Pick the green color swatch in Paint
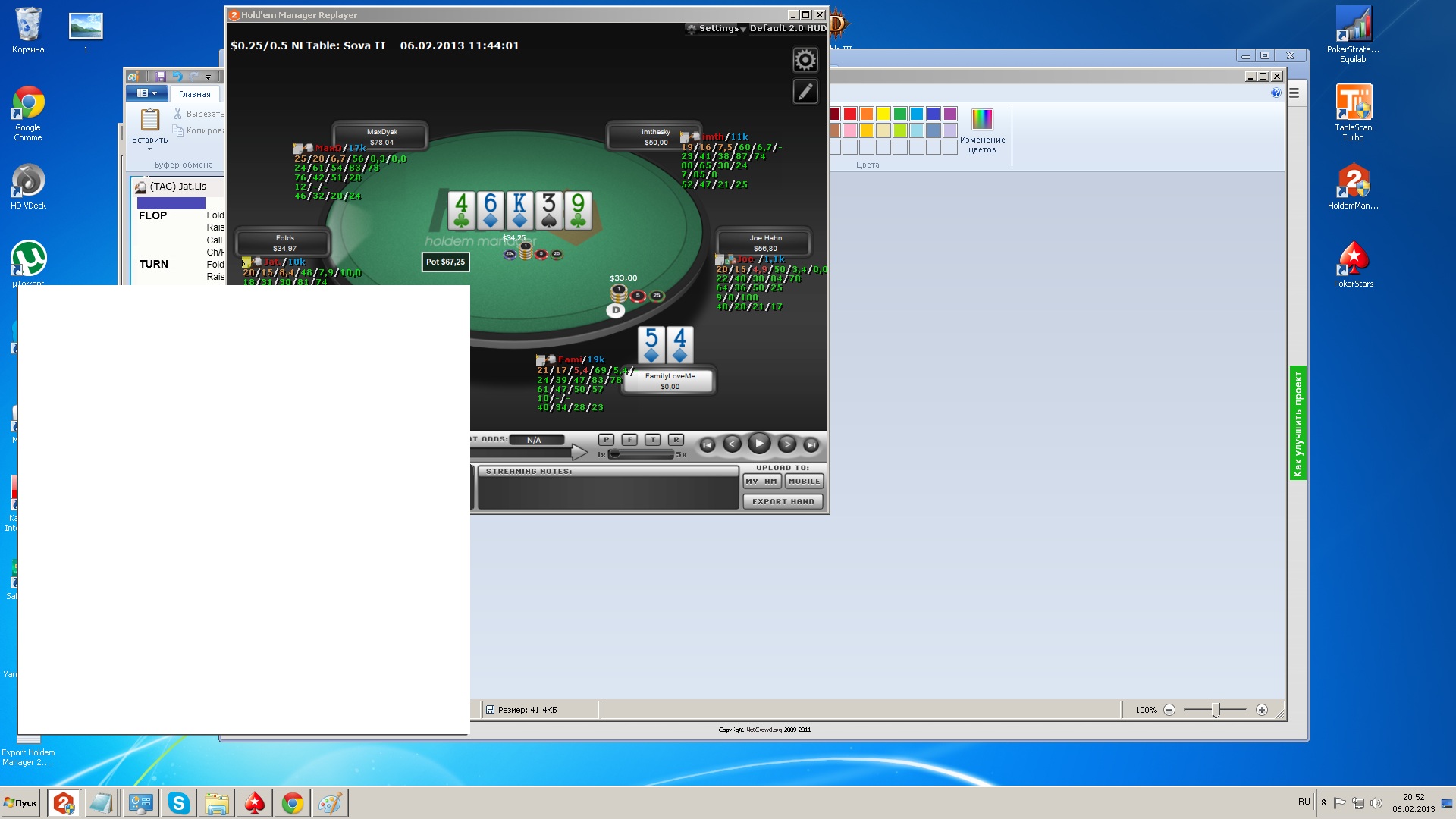This screenshot has height=819, width=1456. point(900,114)
